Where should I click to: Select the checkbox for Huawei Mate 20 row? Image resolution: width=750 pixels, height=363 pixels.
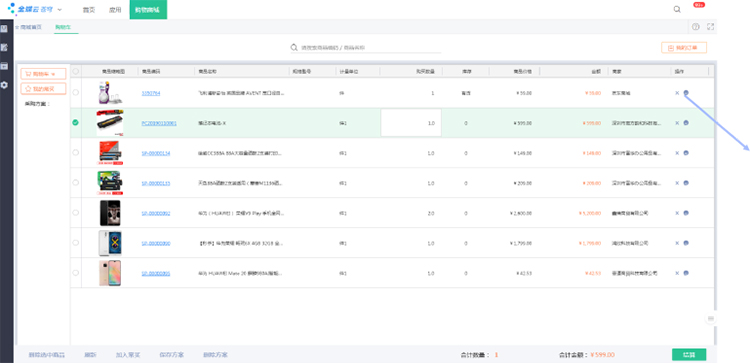(76, 273)
